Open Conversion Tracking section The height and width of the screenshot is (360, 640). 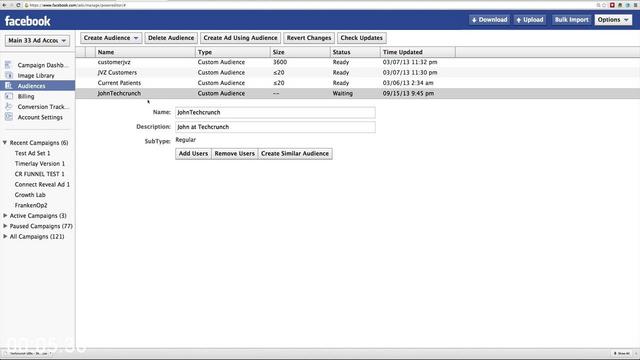point(43,107)
